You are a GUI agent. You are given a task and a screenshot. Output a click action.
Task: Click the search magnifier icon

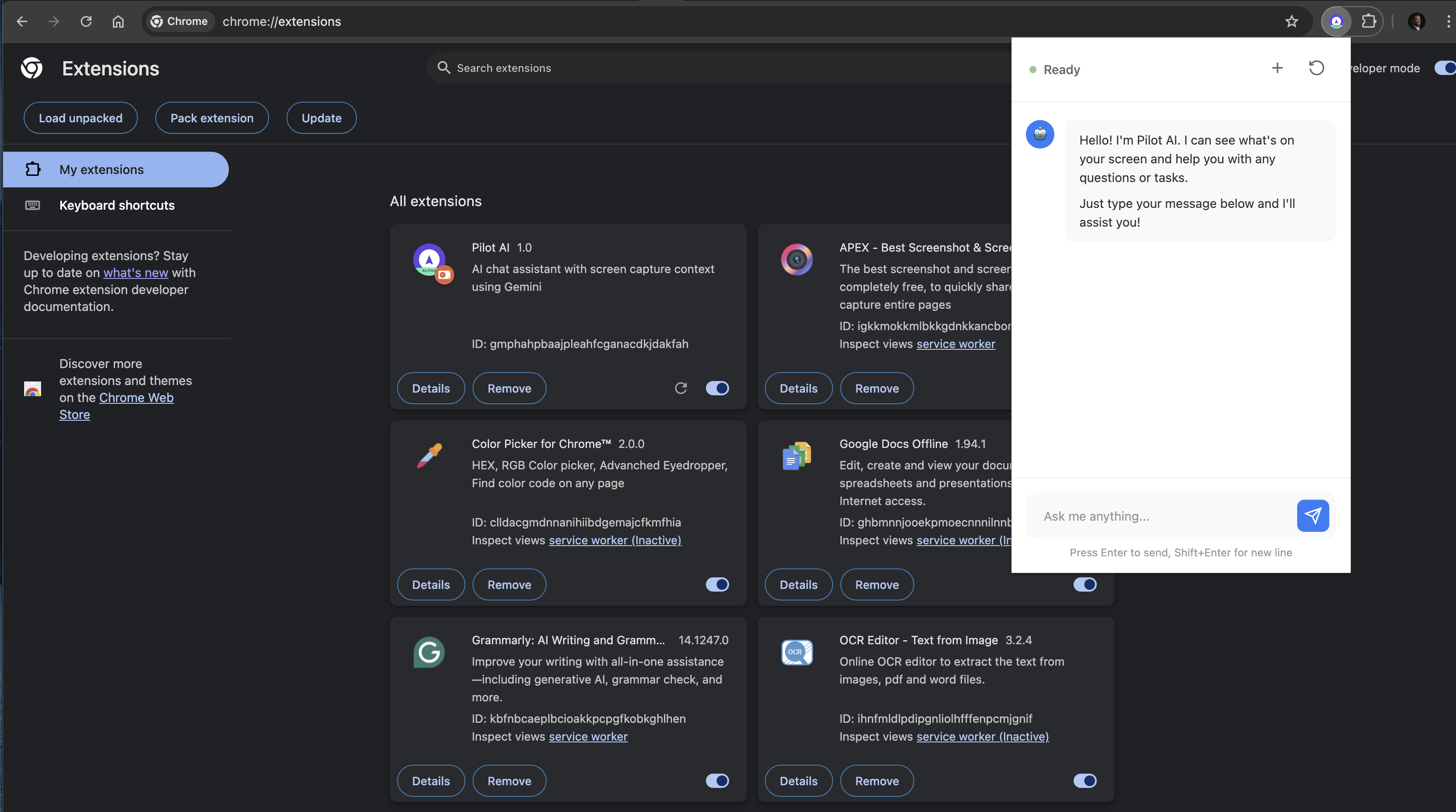tap(444, 68)
